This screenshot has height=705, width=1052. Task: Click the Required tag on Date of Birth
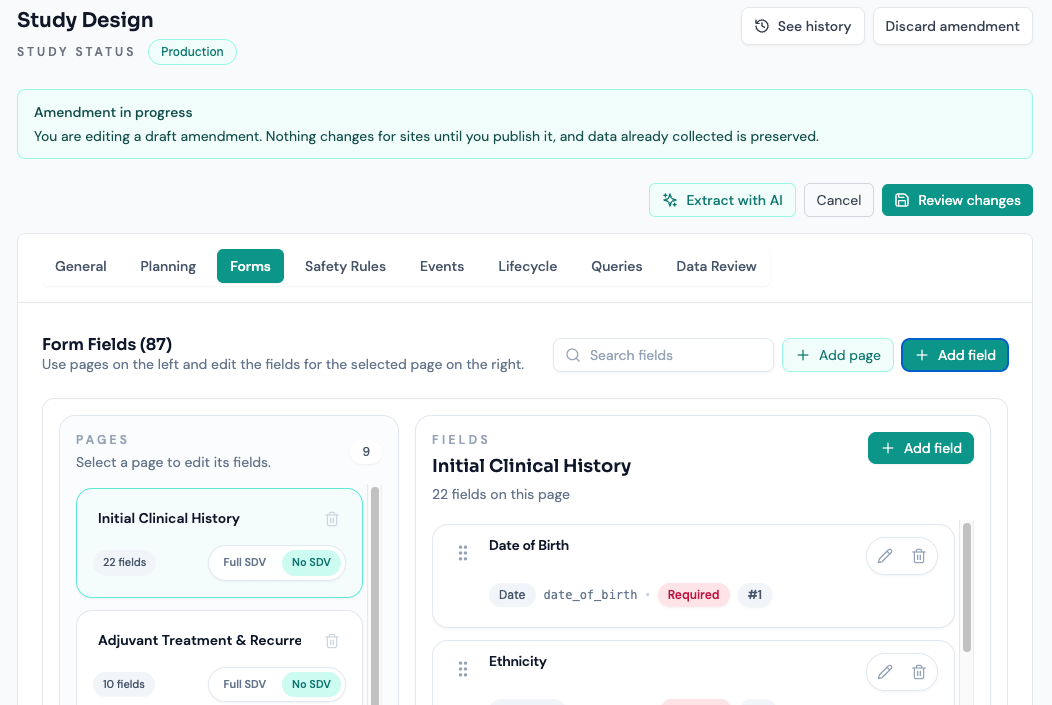(693, 595)
